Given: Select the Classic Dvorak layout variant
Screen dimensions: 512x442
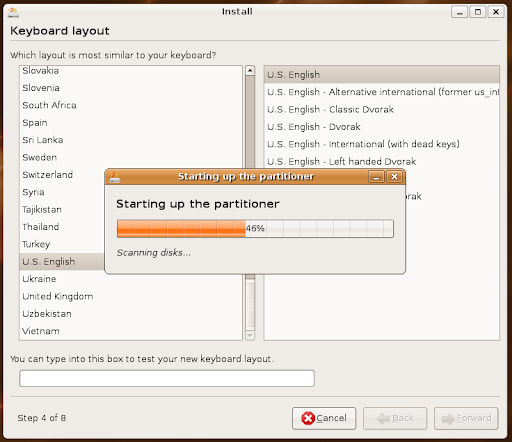Looking at the screenshot, I should point(382,109).
